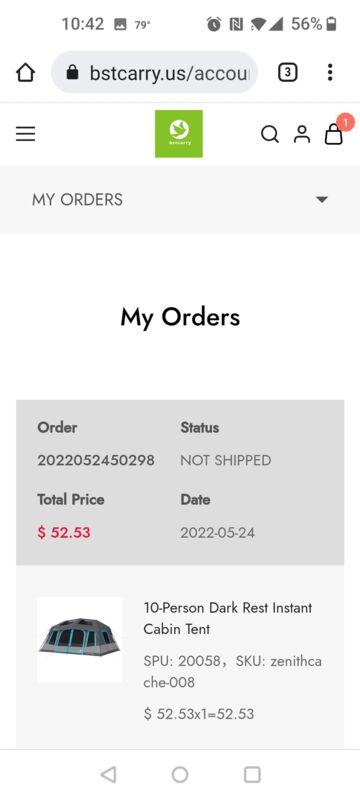Screen dimensions: 360x800
Task: Tap the NOT SHIPPED order status text
Action: tap(226, 460)
